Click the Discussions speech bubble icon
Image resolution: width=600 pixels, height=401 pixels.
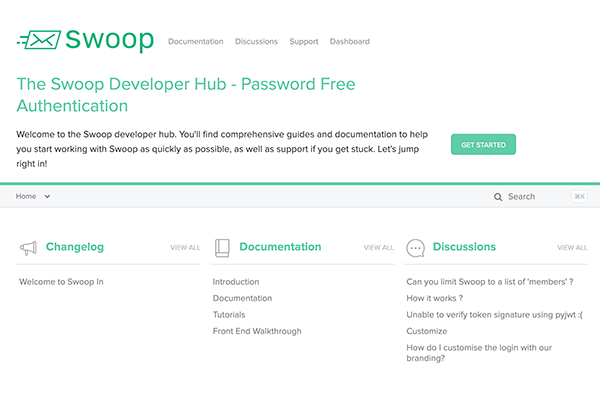click(416, 248)
